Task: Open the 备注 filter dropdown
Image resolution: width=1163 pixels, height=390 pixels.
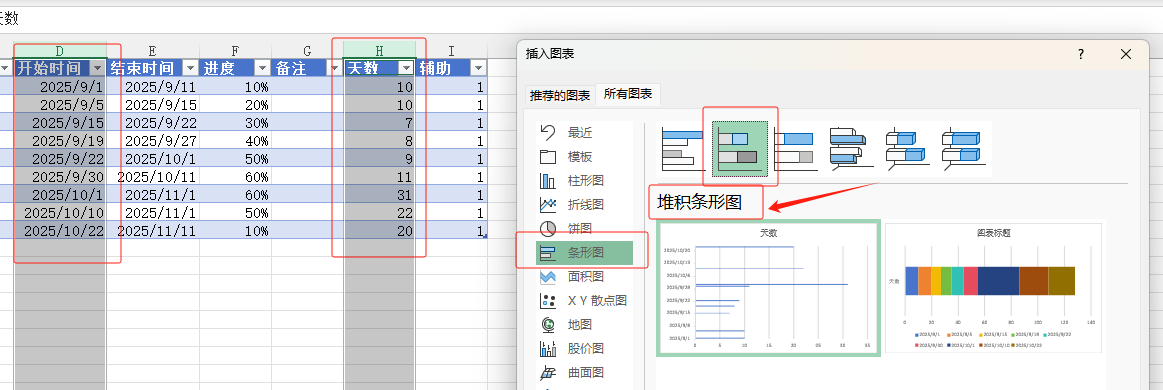Action: (334, 68)
